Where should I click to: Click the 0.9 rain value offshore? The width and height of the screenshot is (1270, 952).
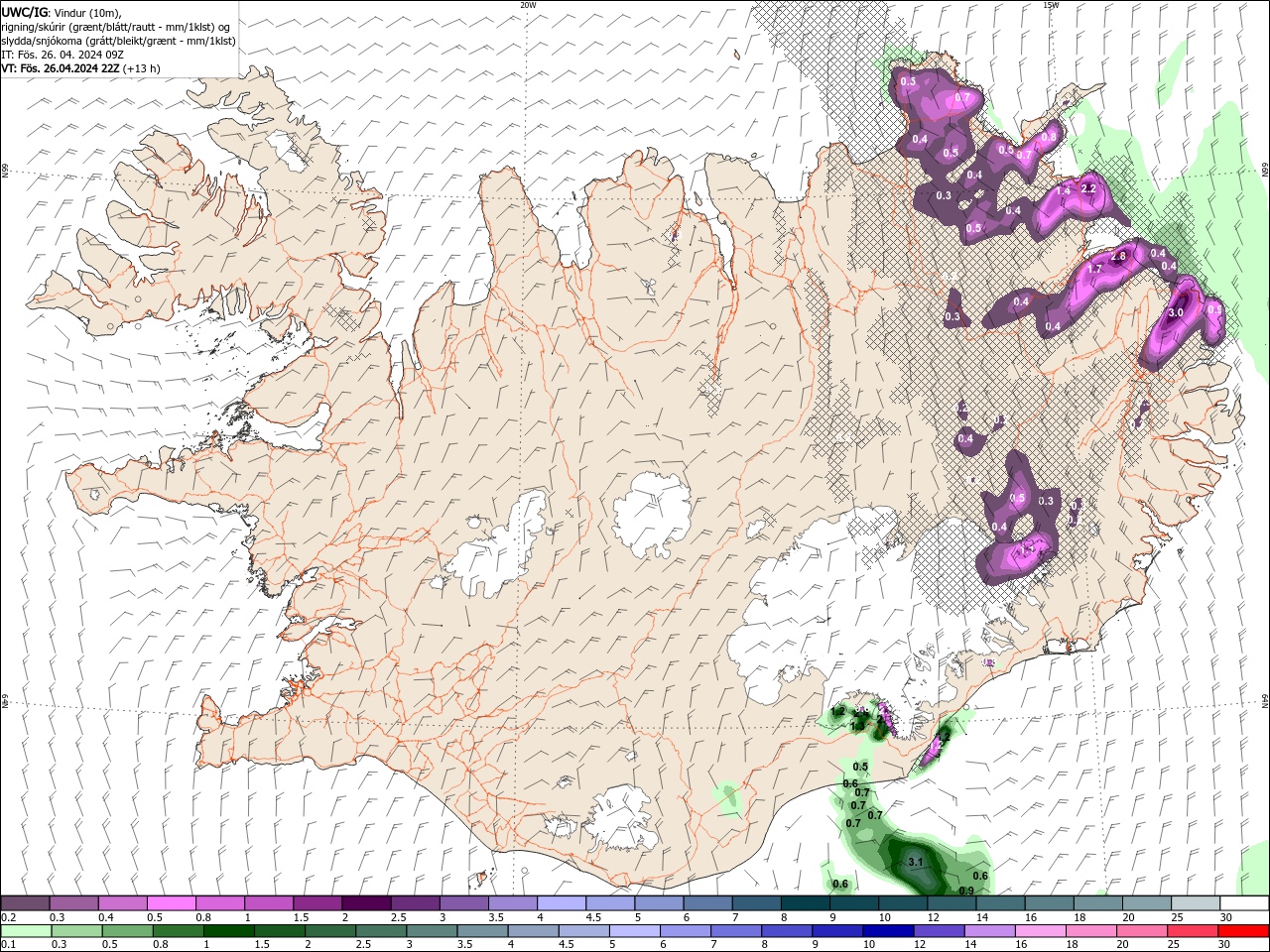pyautogui.click(x=965, y=891)
